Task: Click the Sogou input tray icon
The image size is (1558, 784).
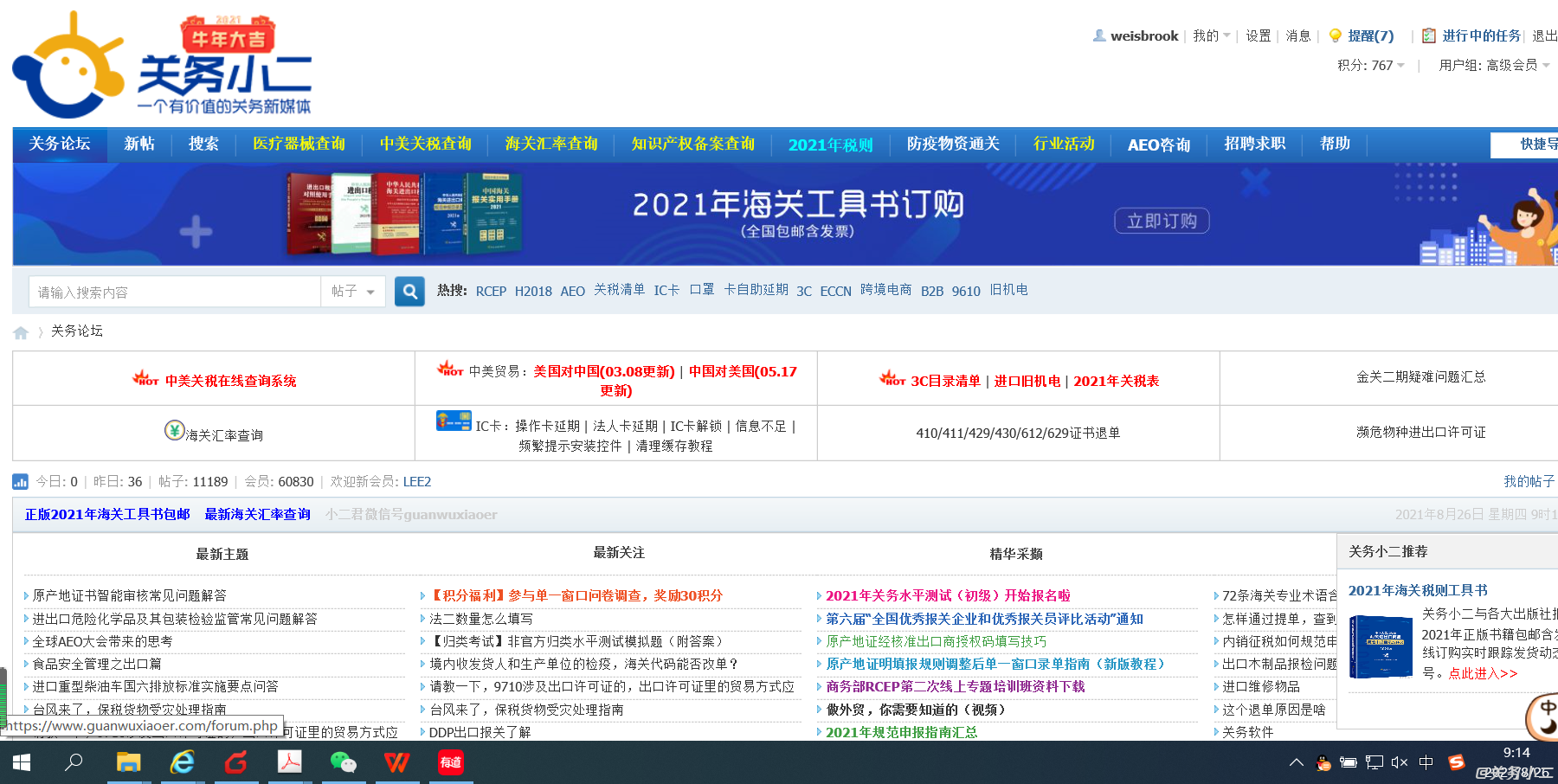Action: [1457, 762]
